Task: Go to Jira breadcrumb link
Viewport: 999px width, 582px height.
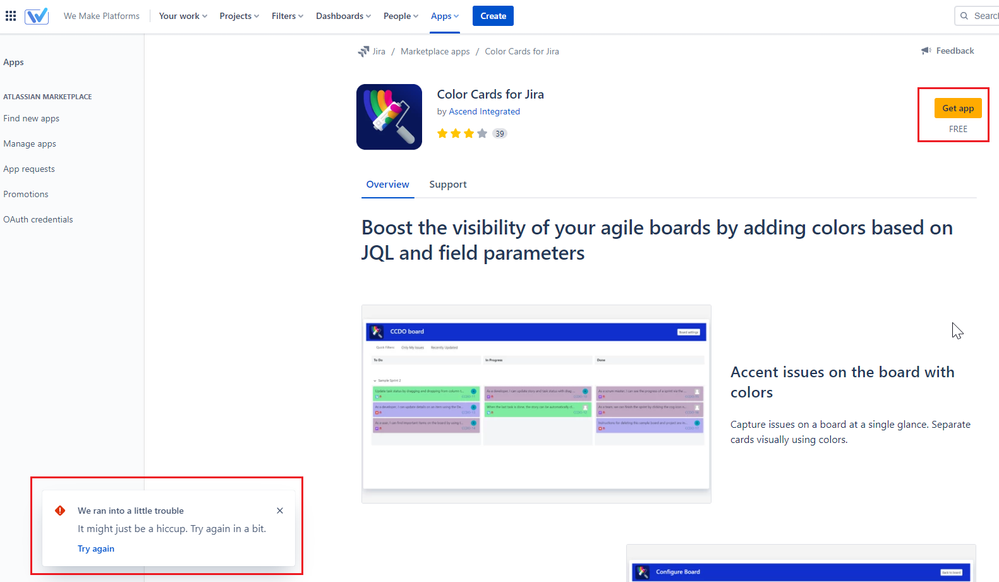Action: tap(378, 52)
